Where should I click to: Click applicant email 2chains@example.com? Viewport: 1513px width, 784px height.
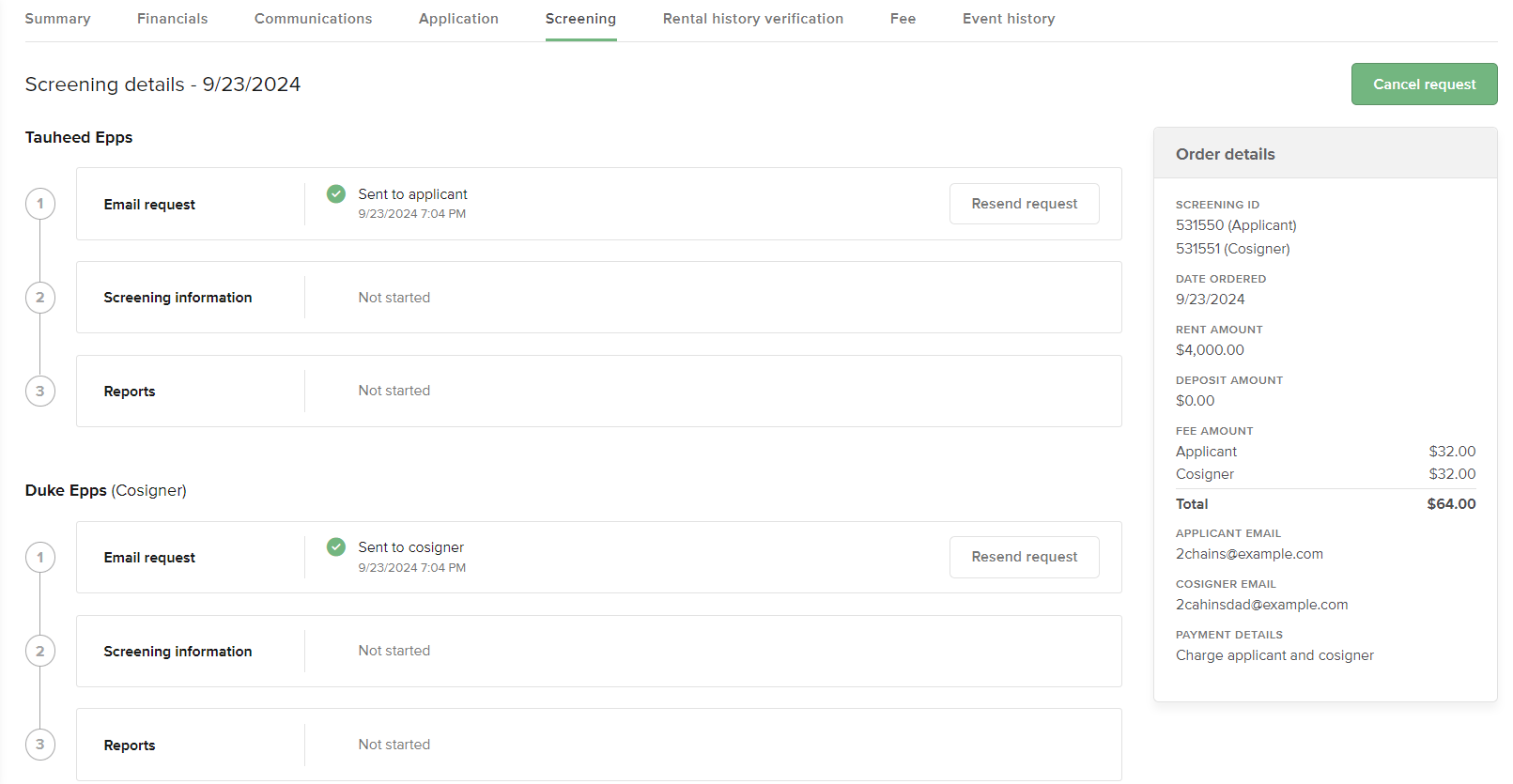click(x=1249, y=554)
